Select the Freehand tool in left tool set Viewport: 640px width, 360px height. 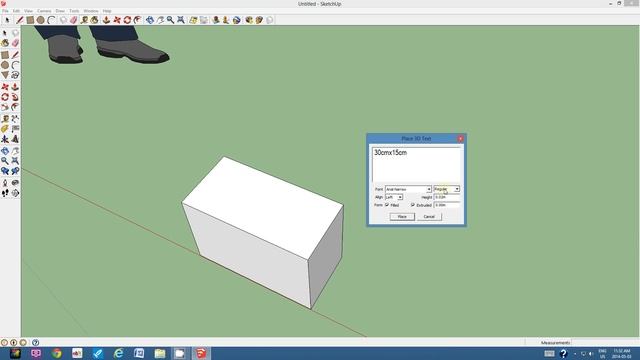click(15, 75)
